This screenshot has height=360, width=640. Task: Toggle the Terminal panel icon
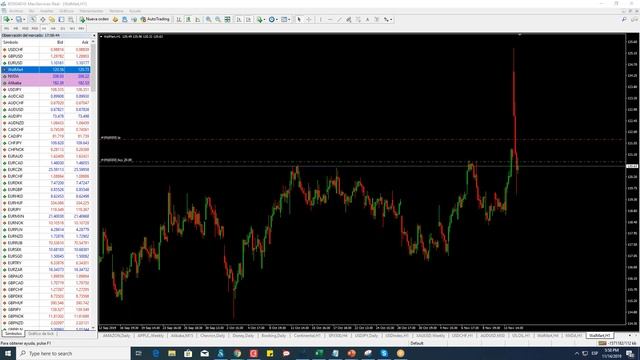[61, 19]
